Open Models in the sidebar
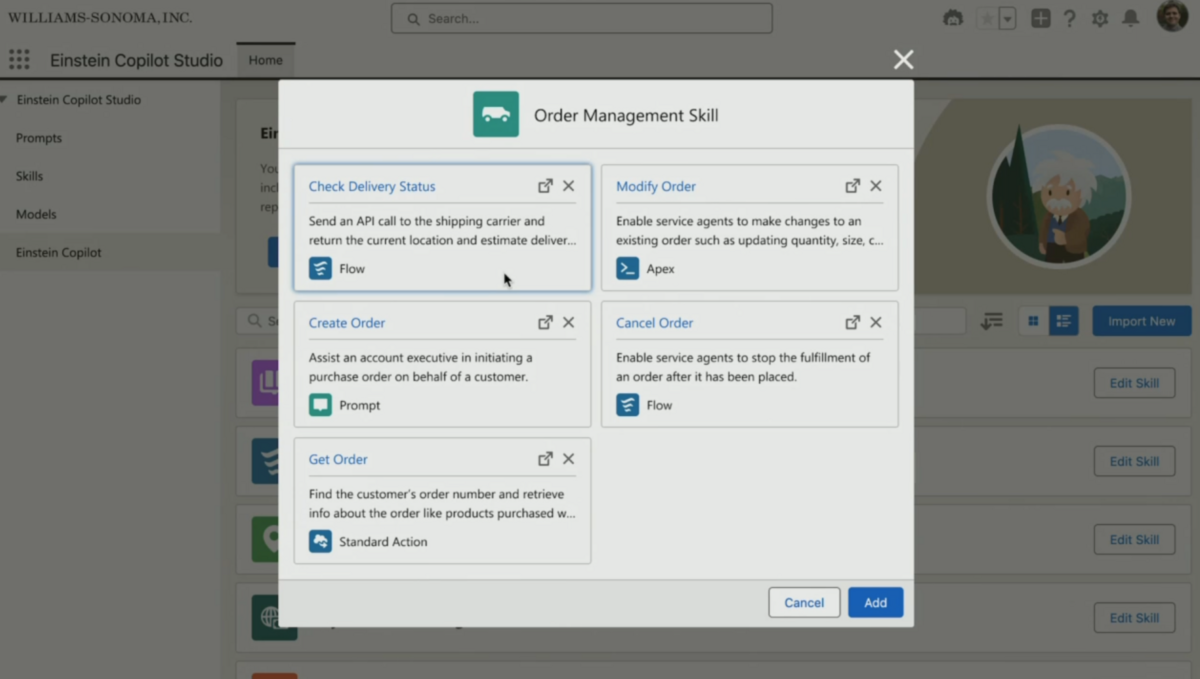This screenshot has width=1200, height=679. tap(36, 214)
